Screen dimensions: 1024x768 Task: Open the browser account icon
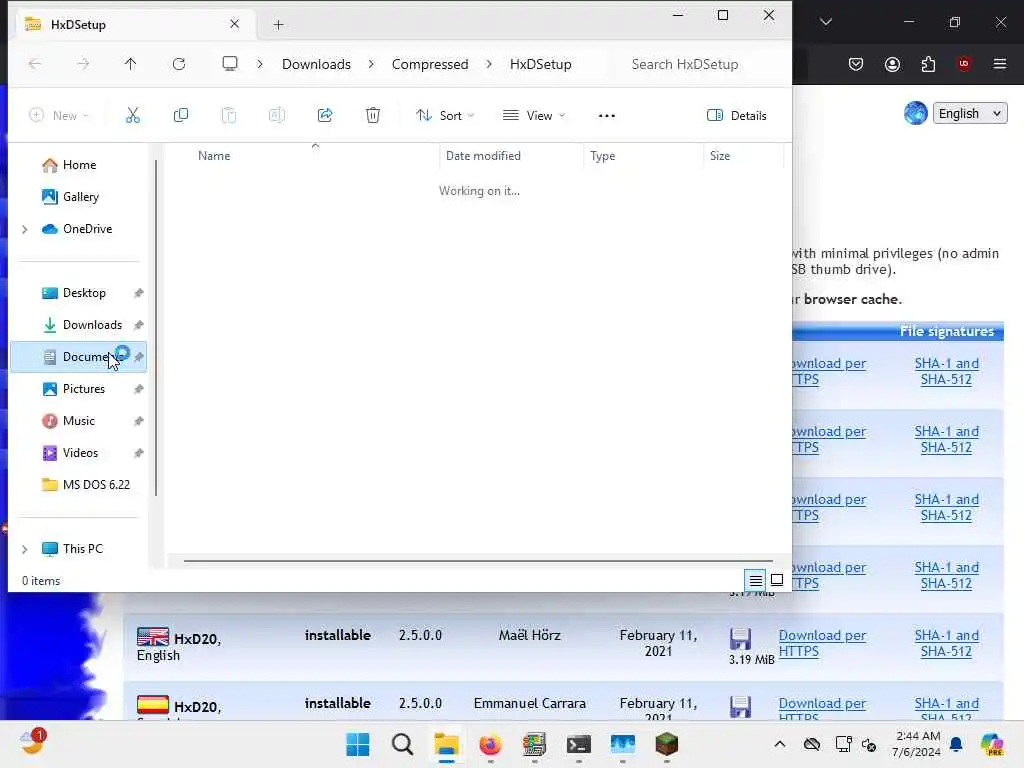point(892,64)
